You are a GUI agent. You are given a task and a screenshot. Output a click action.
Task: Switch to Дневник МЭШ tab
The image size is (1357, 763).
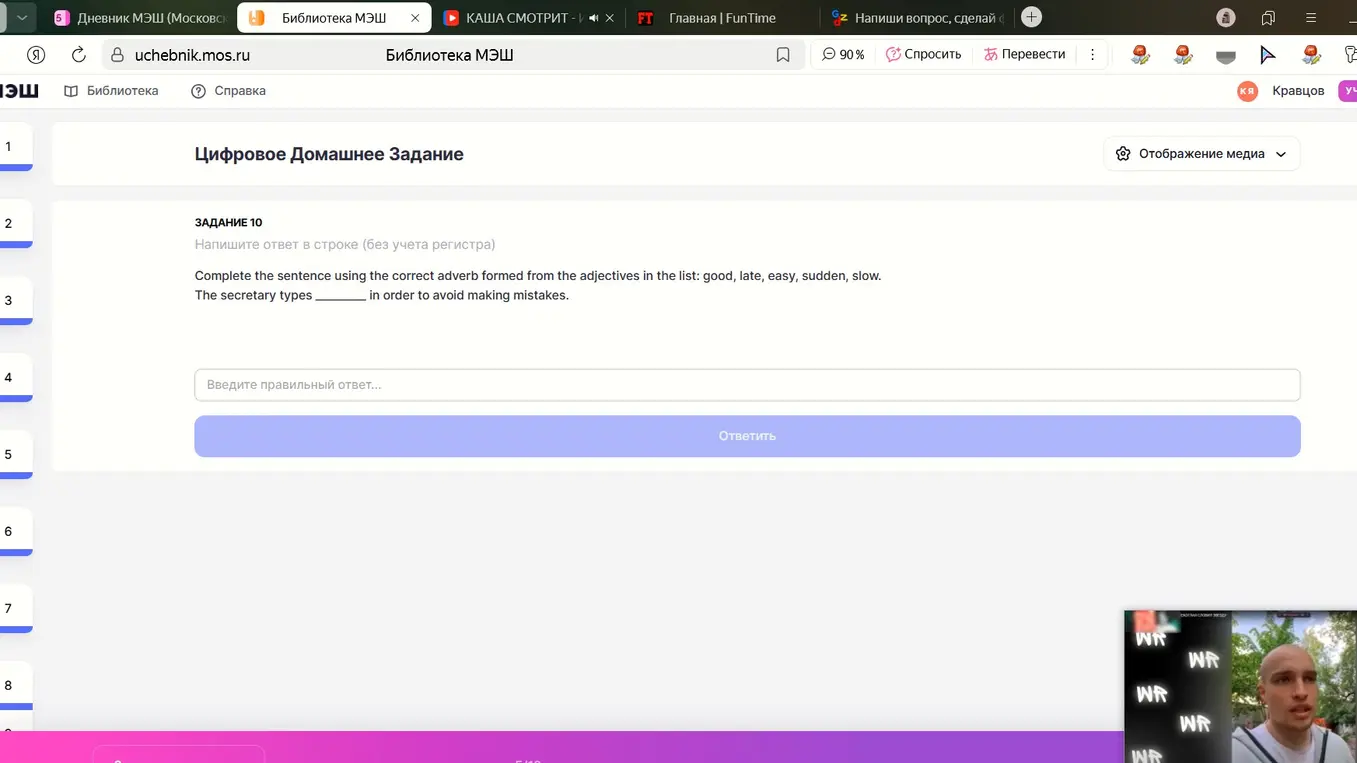[x=139, y=18]
